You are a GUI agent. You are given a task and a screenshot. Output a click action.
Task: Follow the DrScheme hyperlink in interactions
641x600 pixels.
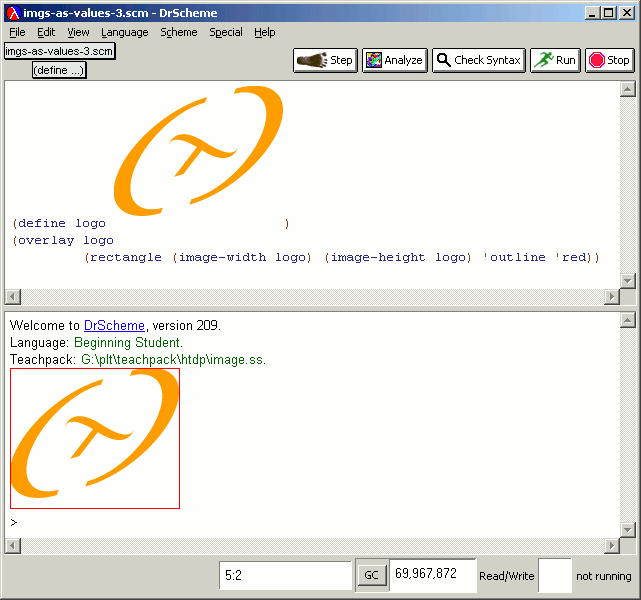point(114,325)
